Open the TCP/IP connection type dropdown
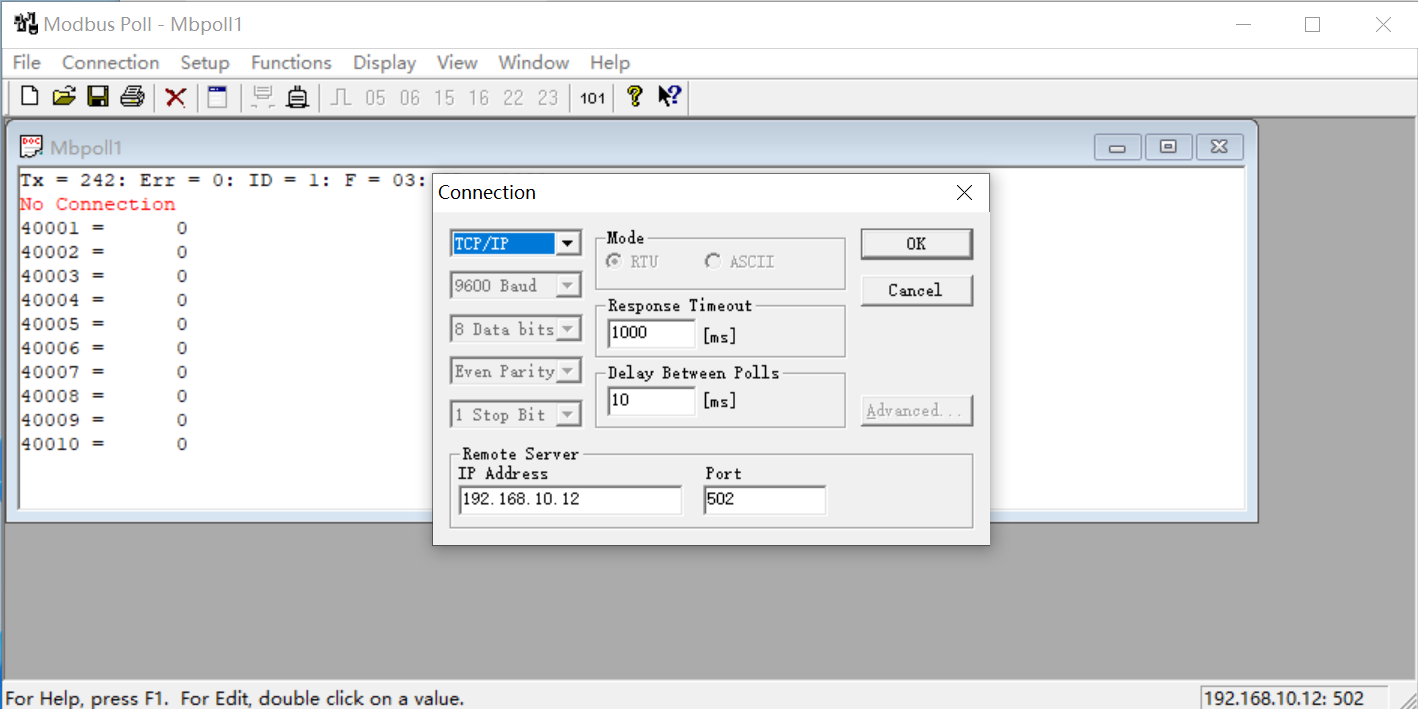Viewport: 1418px width, 709px height. (x=568, y=244)
